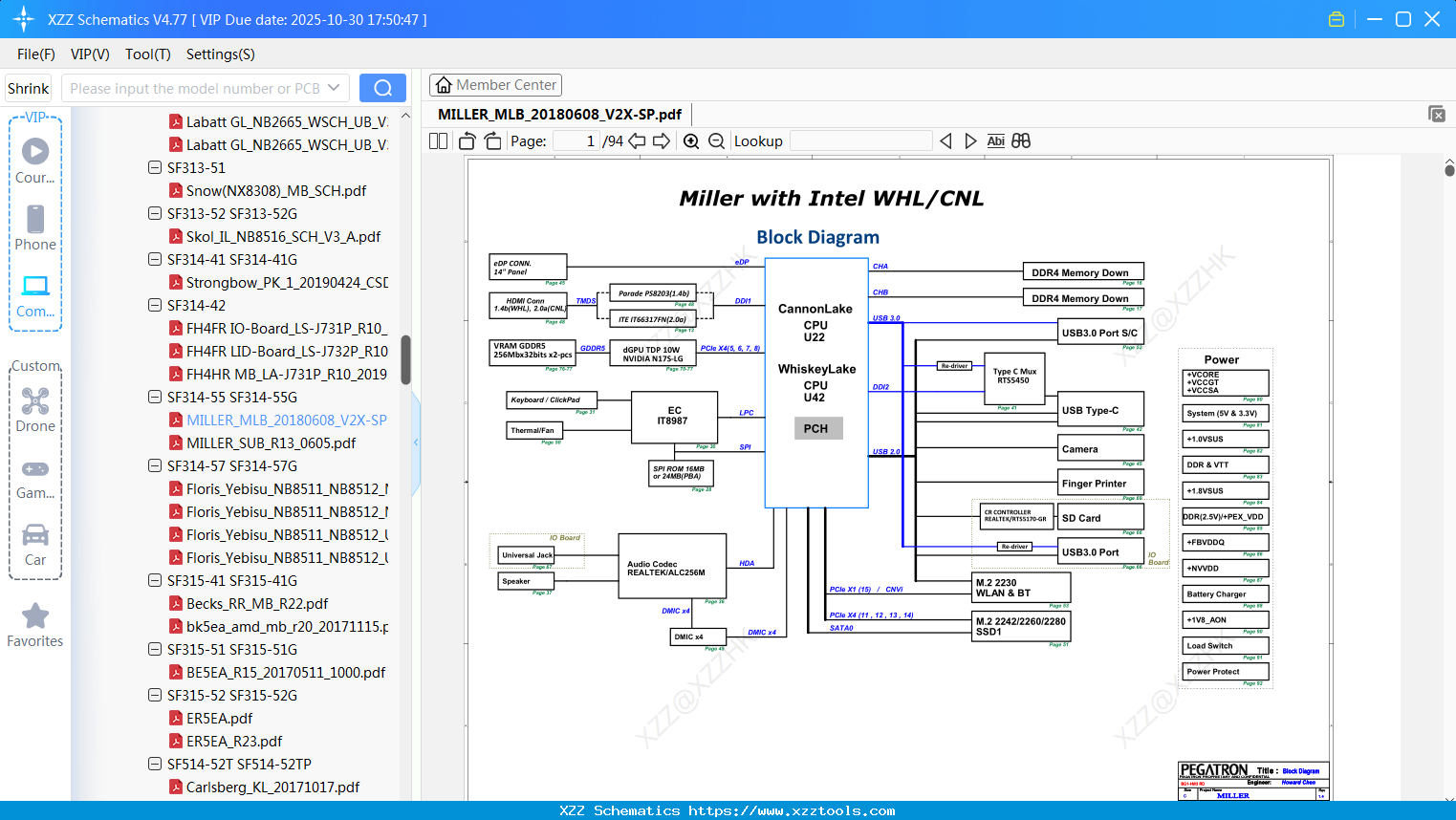The width and height of the screenshot is (1456, 820).
Task: Click the blue search button
Action: coord(382,88)
